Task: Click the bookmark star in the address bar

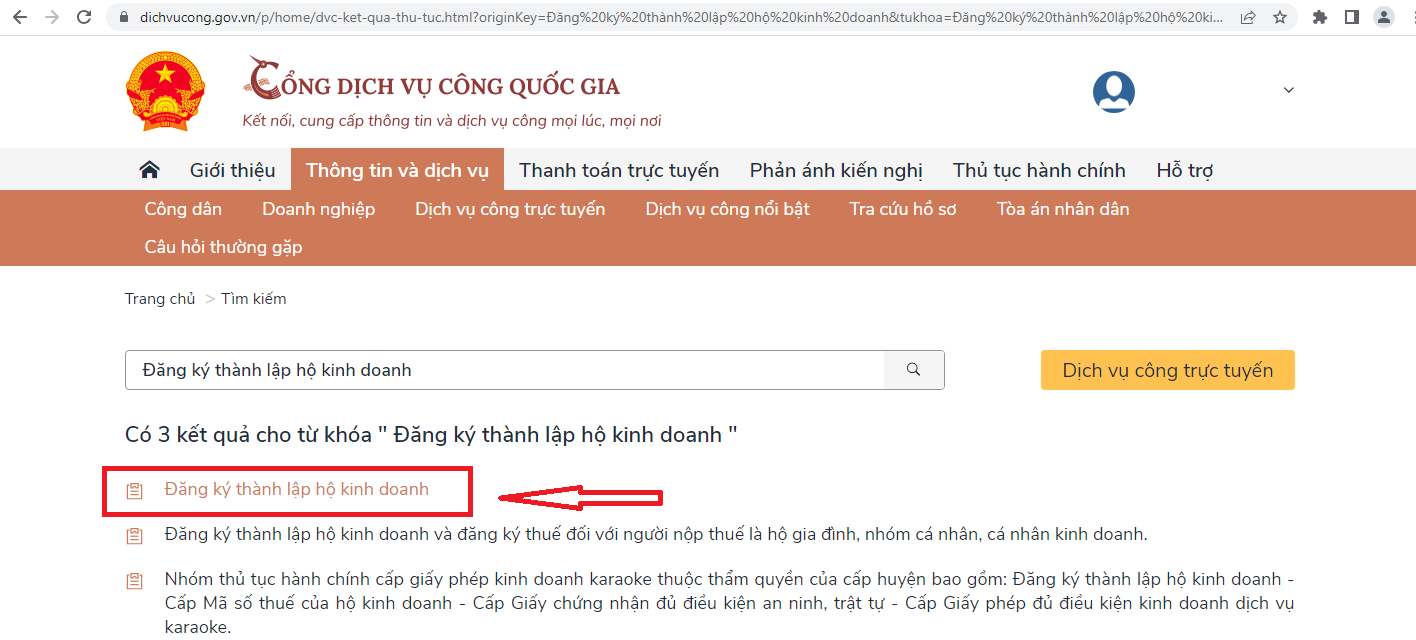Action: [1281, 16]
